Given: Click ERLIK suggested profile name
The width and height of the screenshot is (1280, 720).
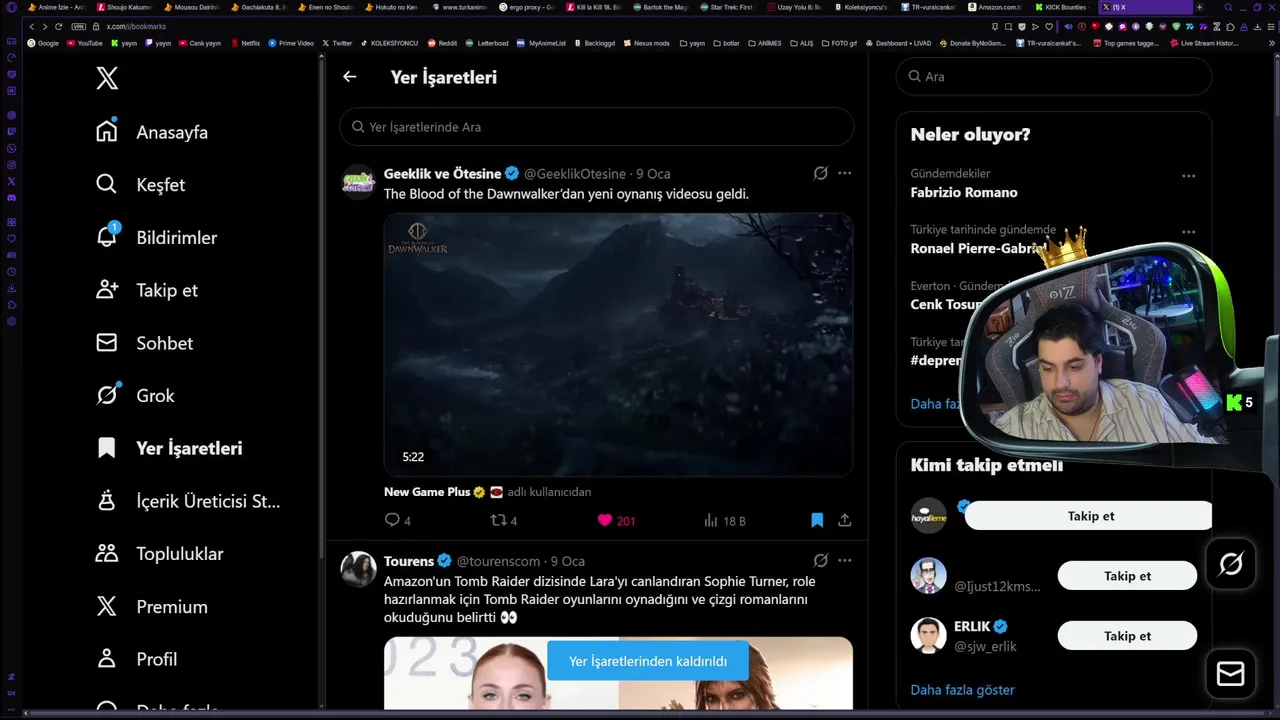Looking at the screenshot, I should click(972, 627).
